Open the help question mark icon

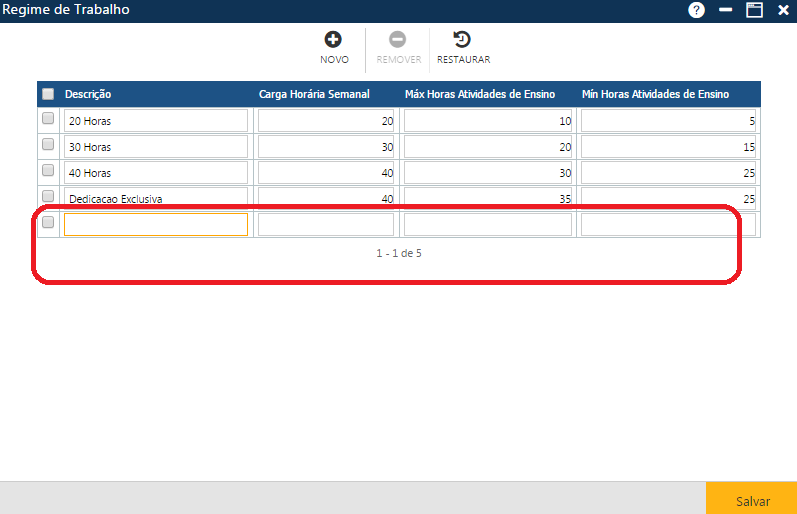click(696, 10)
